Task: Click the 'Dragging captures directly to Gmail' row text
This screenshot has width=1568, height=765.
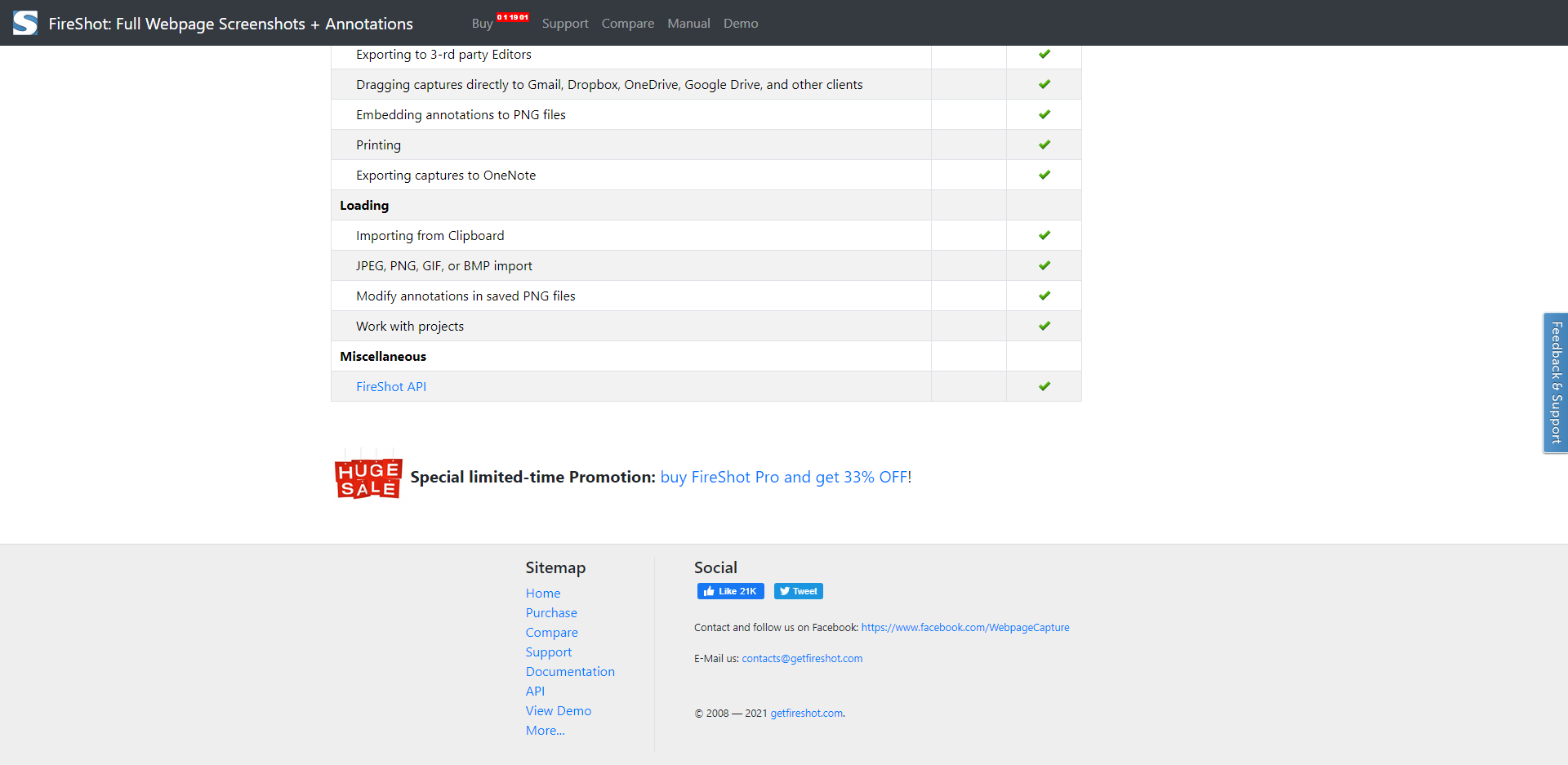Action: 609,85
